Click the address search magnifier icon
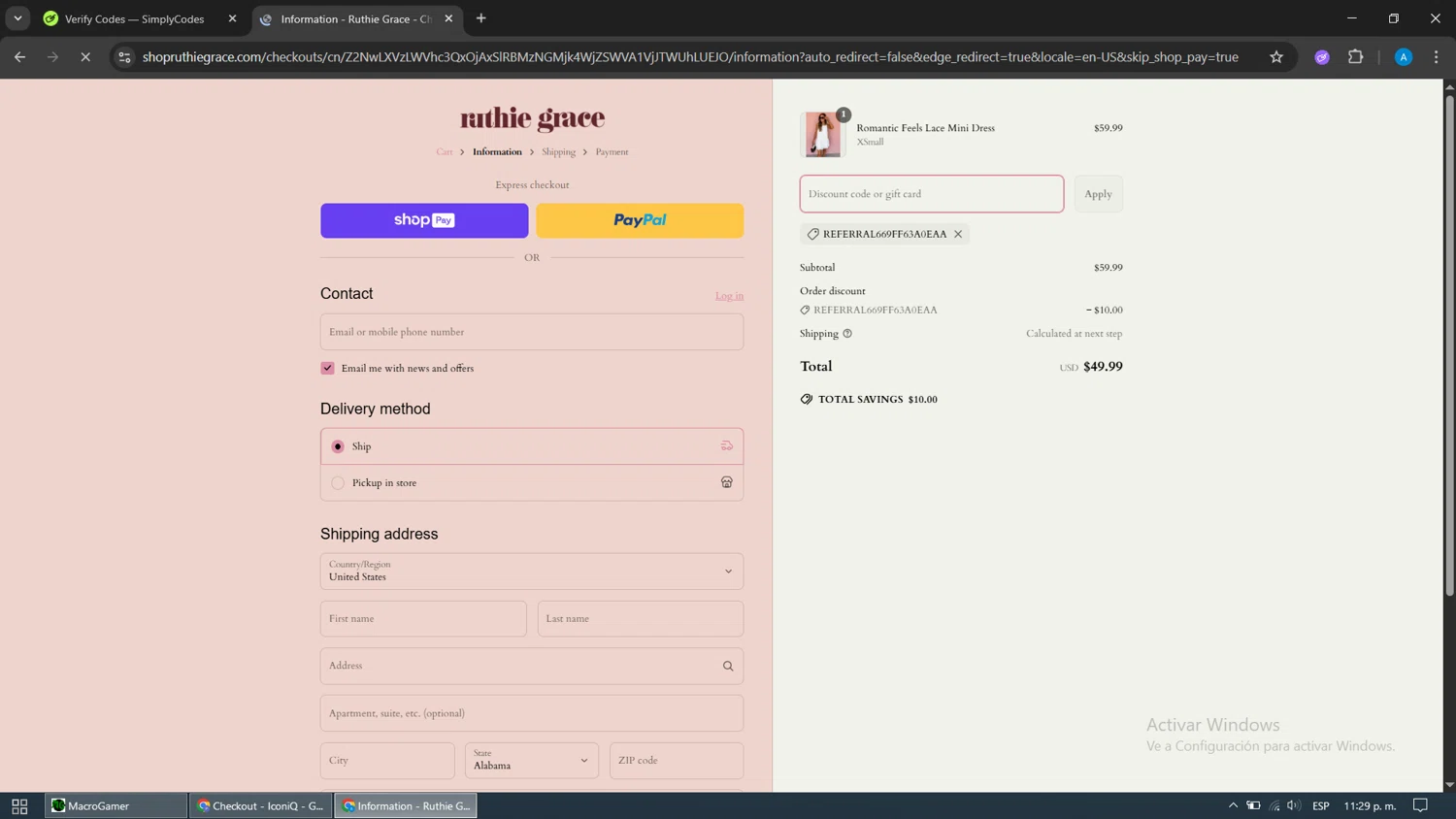 pyautogui.click(x=728, y=667)
